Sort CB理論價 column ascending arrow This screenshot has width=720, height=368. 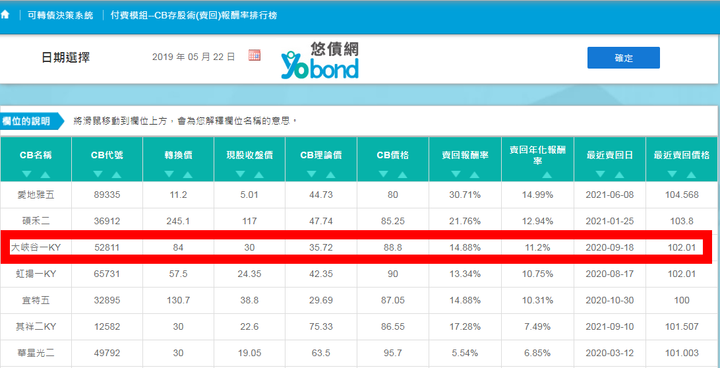point(331,175)
